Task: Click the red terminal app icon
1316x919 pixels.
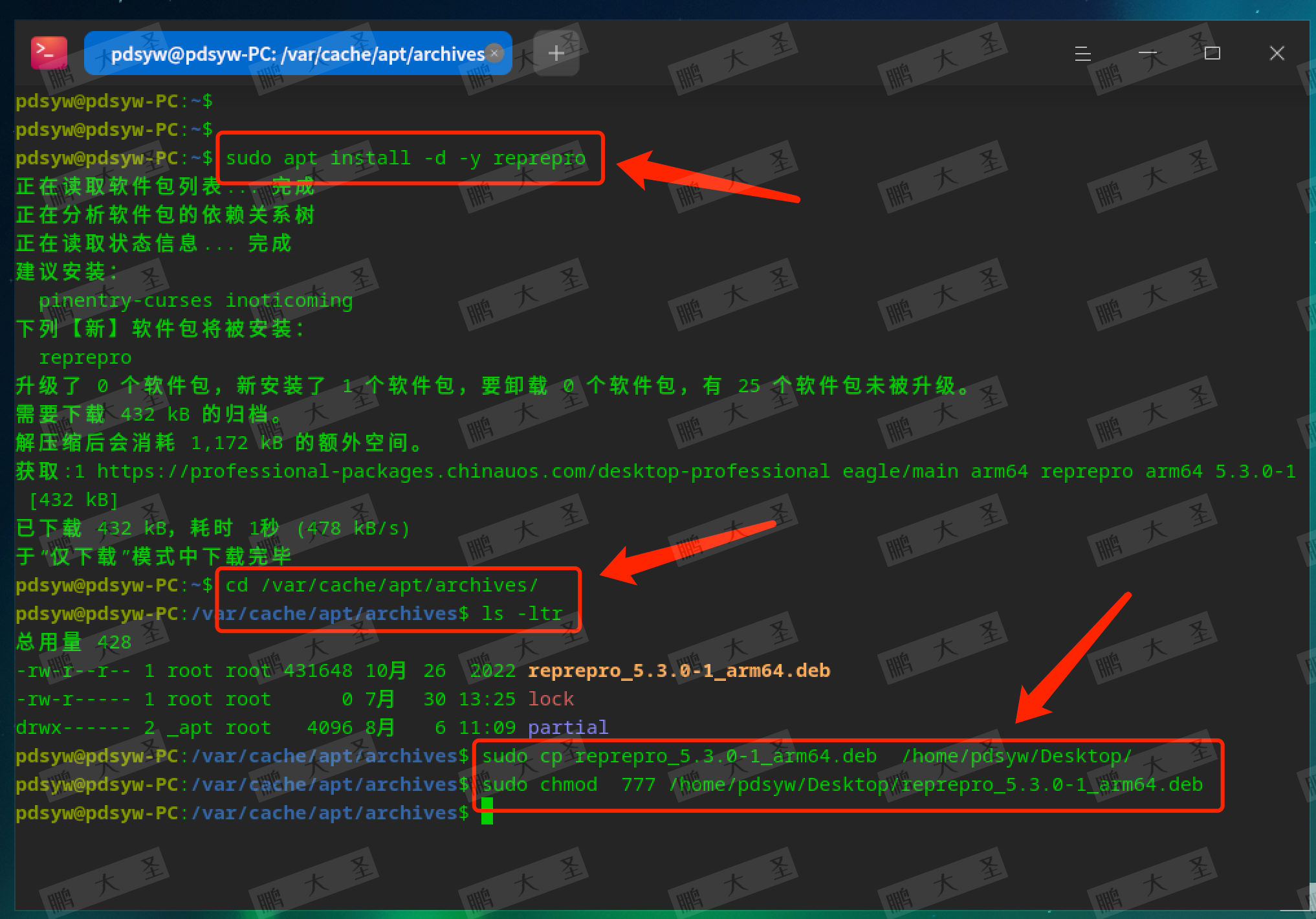Action: (49, 53)
